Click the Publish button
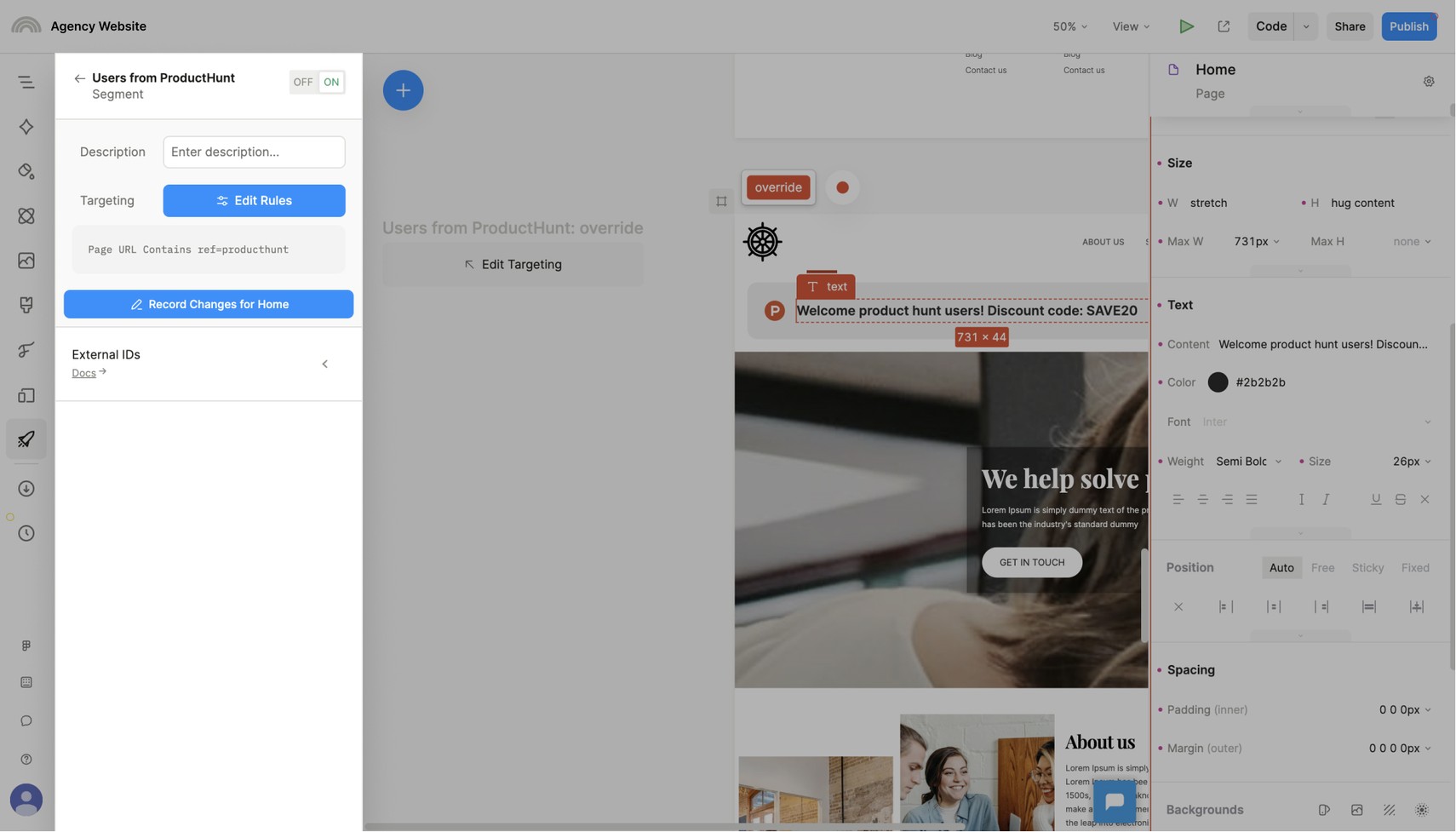The image size is (1456, 832). [x=1408, y=26]
